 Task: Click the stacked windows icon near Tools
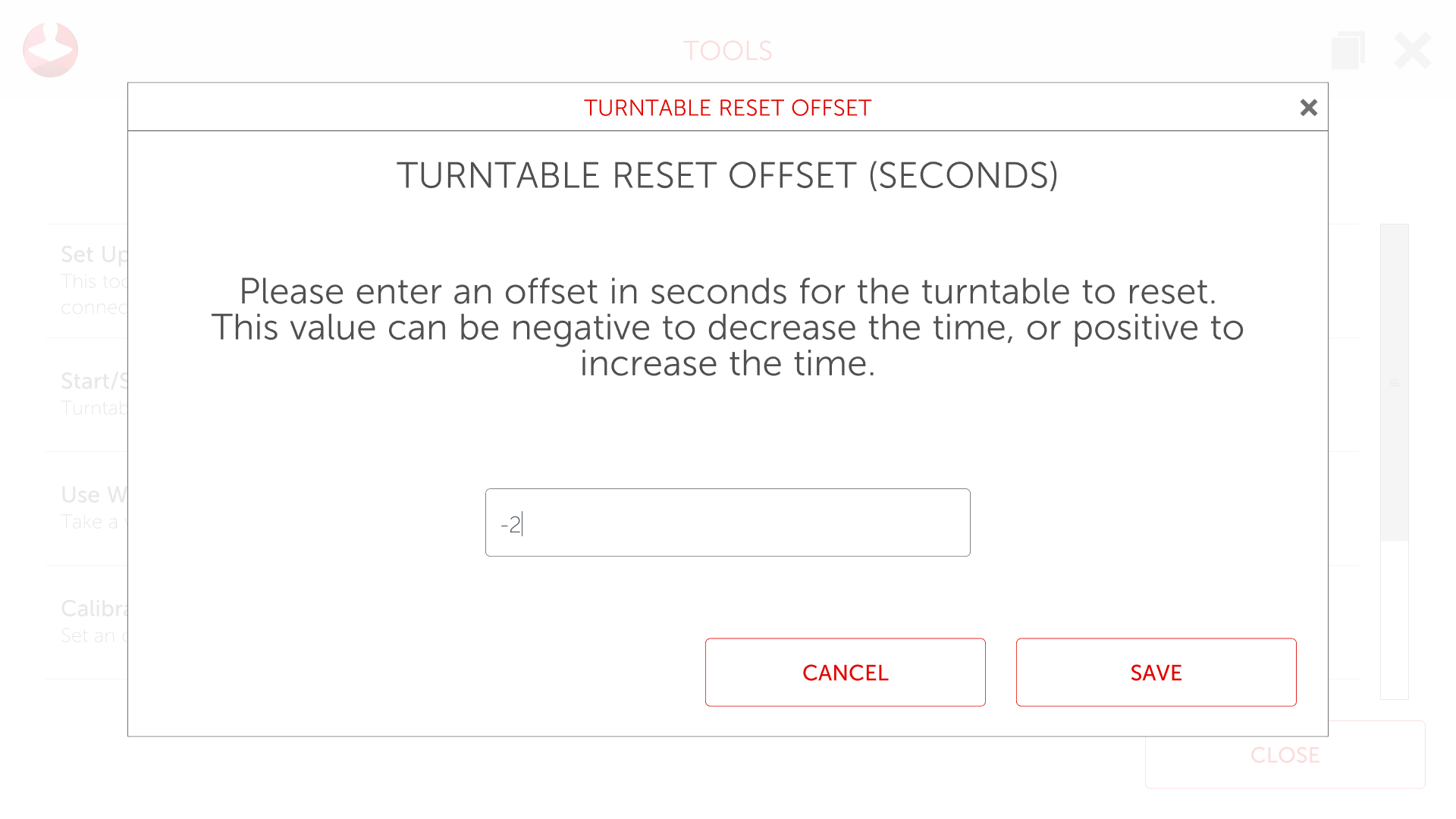pyautogui.click(x=1348, y=50)
